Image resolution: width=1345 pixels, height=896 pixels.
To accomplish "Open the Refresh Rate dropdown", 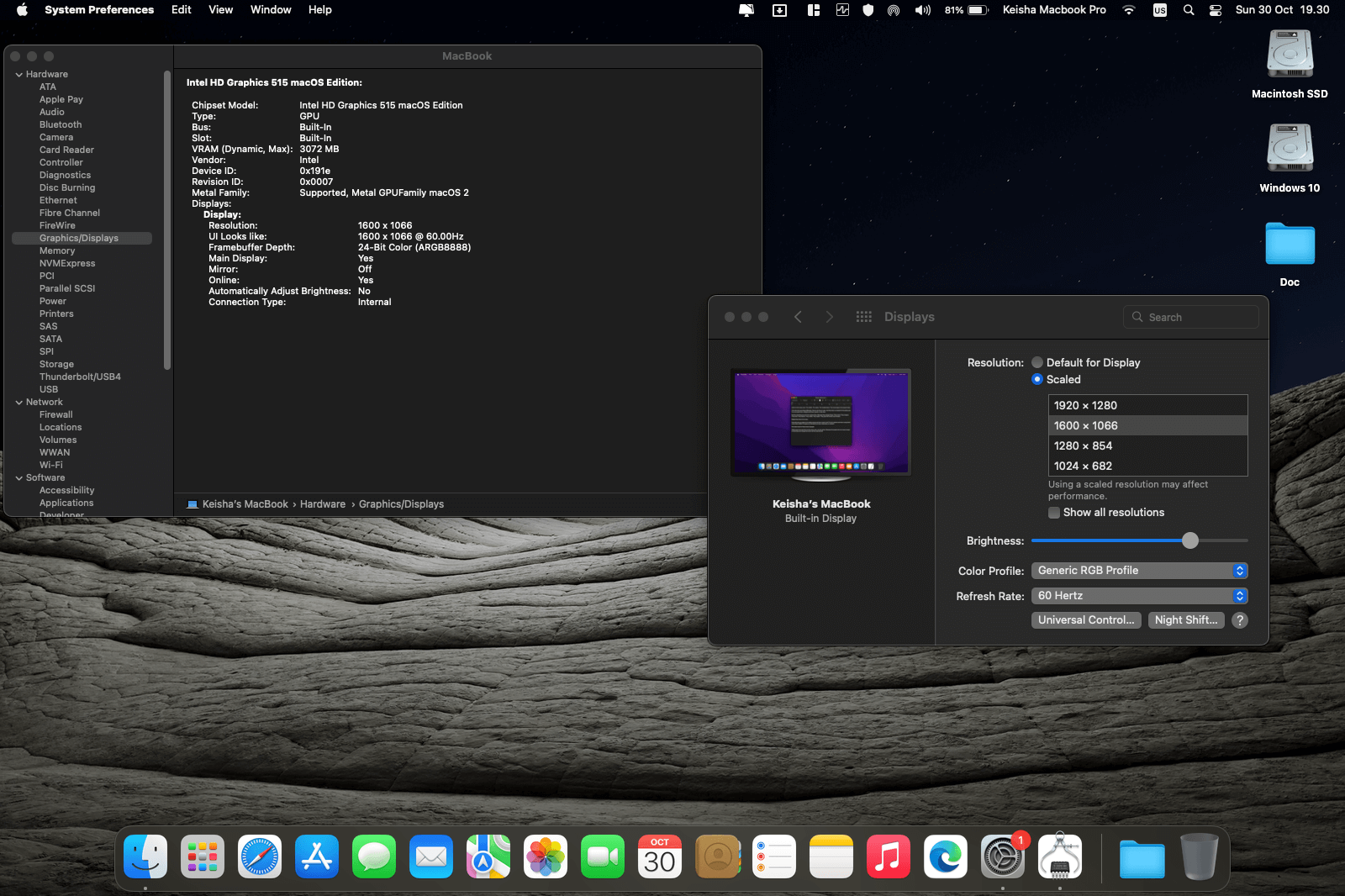I will [1139, 596].
